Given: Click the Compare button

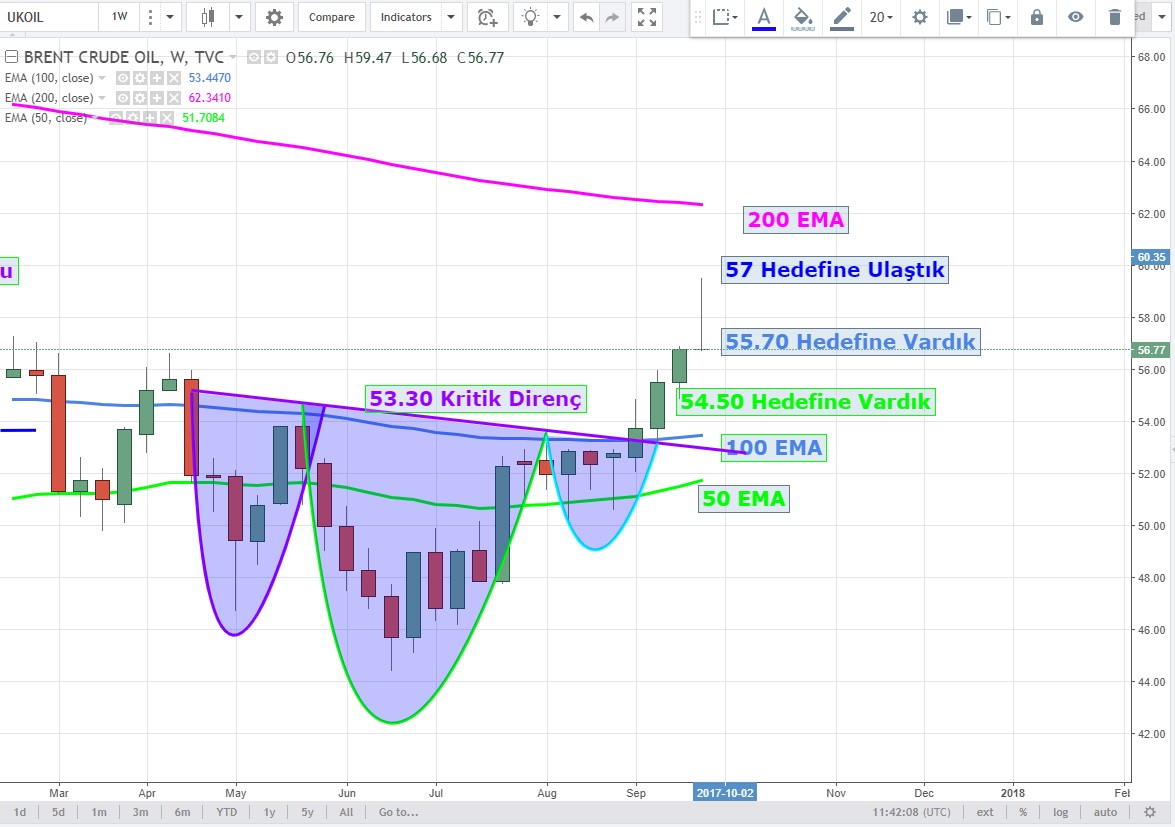Looking at the screenshot, I should (331, 17).
